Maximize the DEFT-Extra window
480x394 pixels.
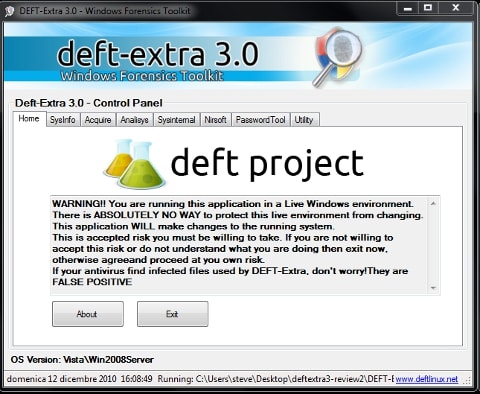[428, 8]
